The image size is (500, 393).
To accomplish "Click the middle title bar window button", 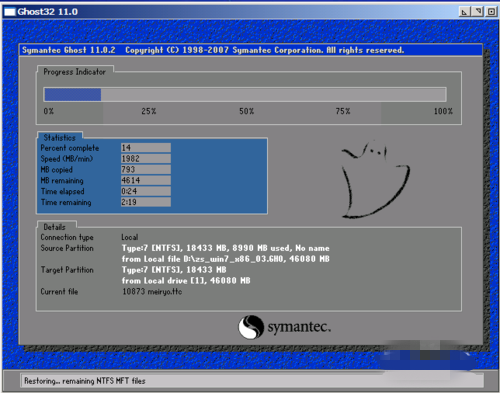I will point(478,12).
